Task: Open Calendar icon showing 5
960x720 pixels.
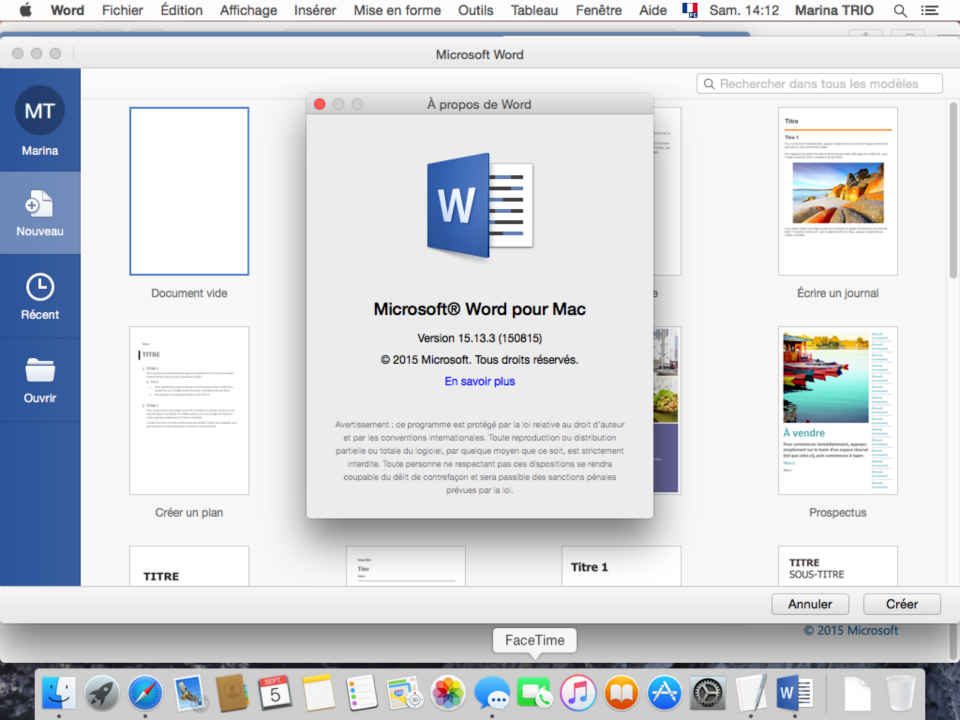Action: pyautogui.click(x=275, y=693)
